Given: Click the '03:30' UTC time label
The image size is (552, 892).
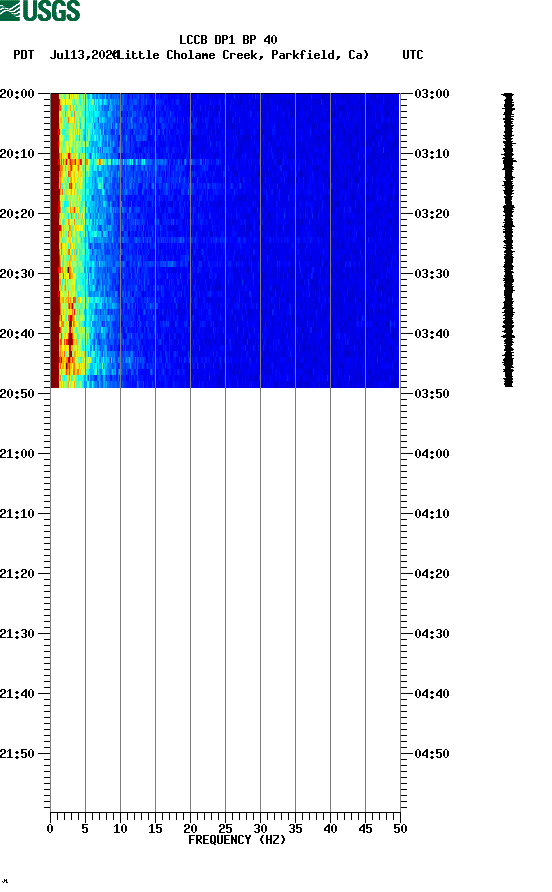Looking at the screenshot, I should pyautogui.click(x=432, y=274).
